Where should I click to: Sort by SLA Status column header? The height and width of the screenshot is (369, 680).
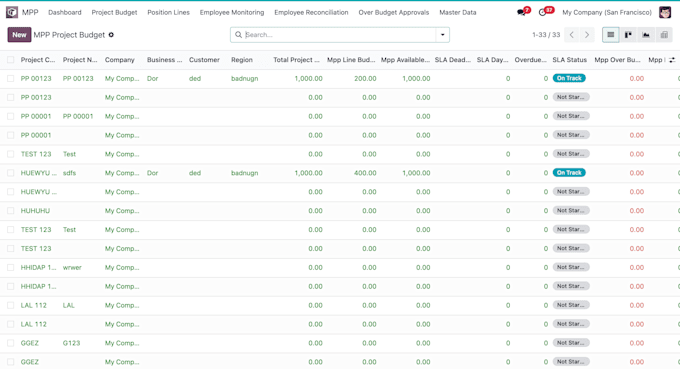[x=569, y=60]
